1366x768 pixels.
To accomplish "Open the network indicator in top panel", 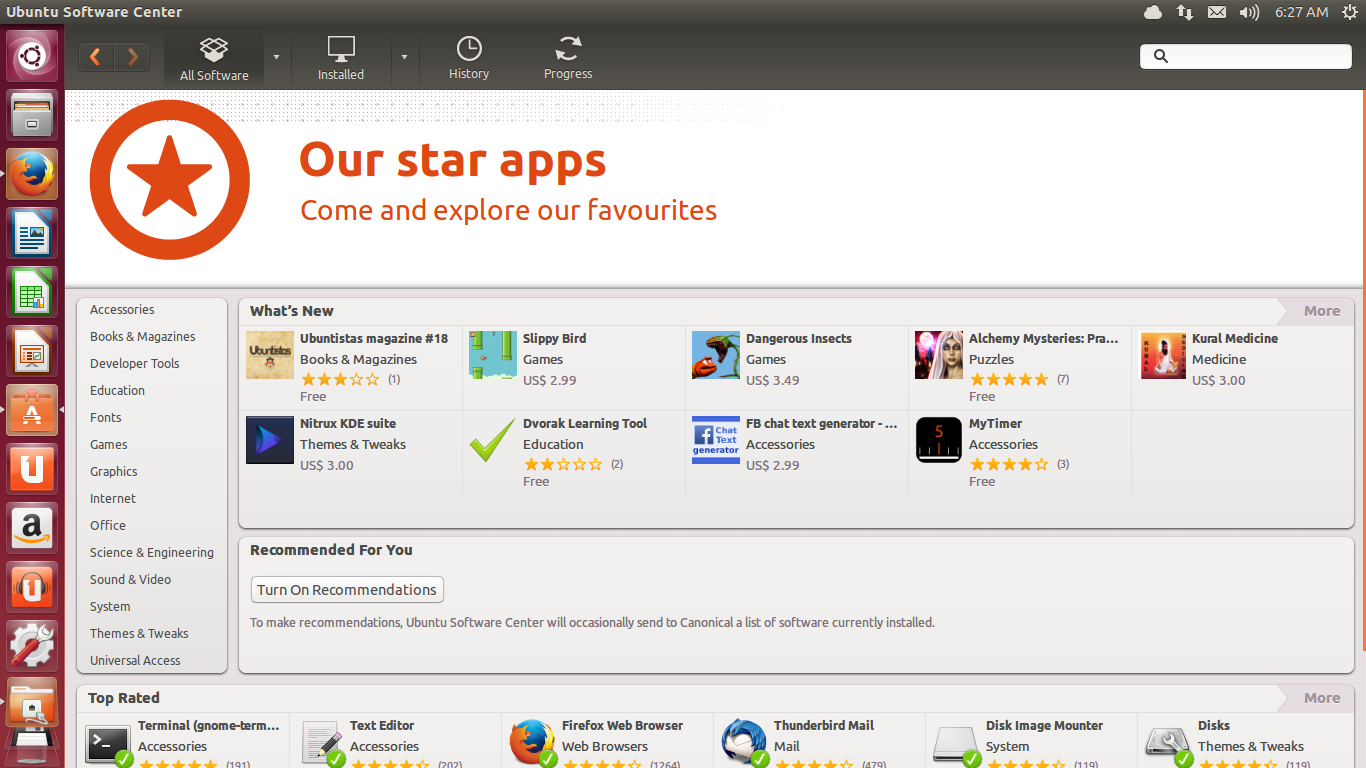I will tap(1185, 12).
